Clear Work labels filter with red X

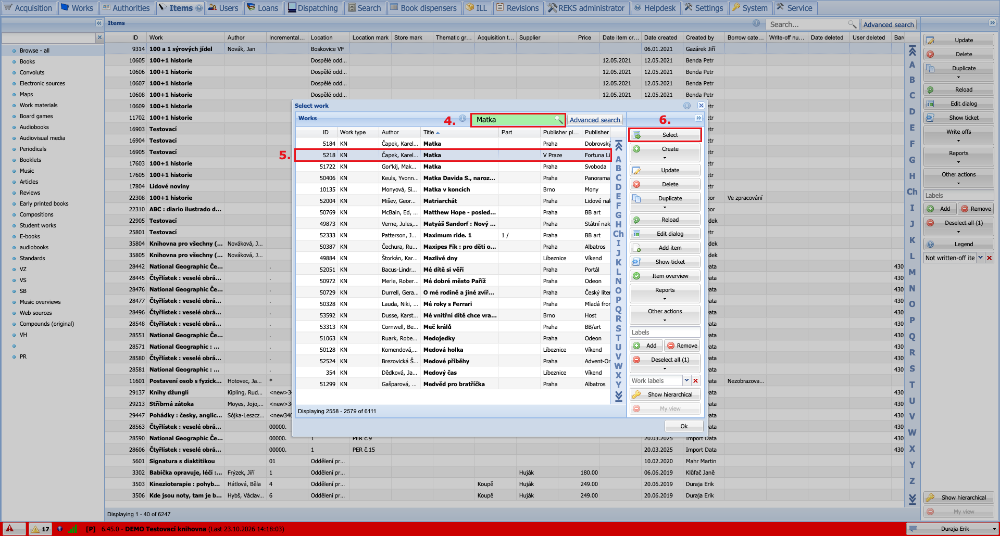click(x=695, y=380)
